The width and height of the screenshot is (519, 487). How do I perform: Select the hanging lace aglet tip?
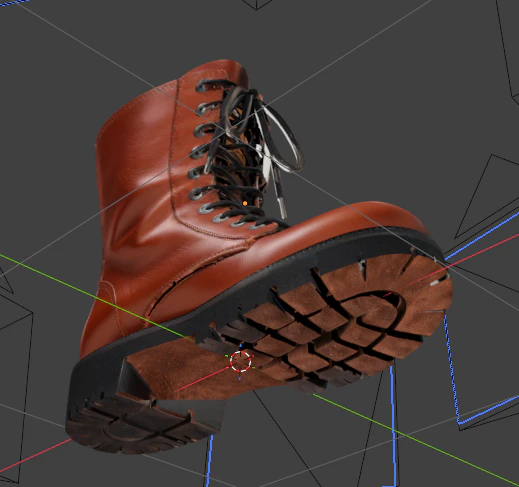282,207
